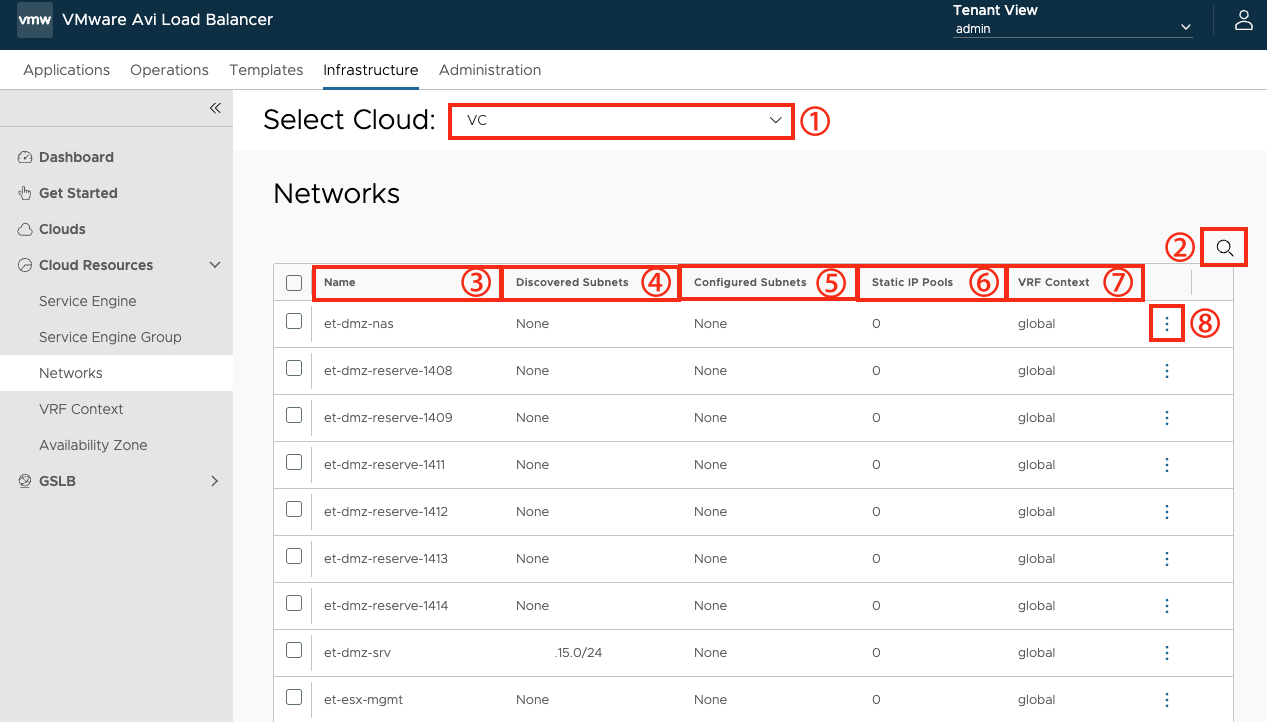
Task: Go to the Operations tab
Action: coord(169,70)
